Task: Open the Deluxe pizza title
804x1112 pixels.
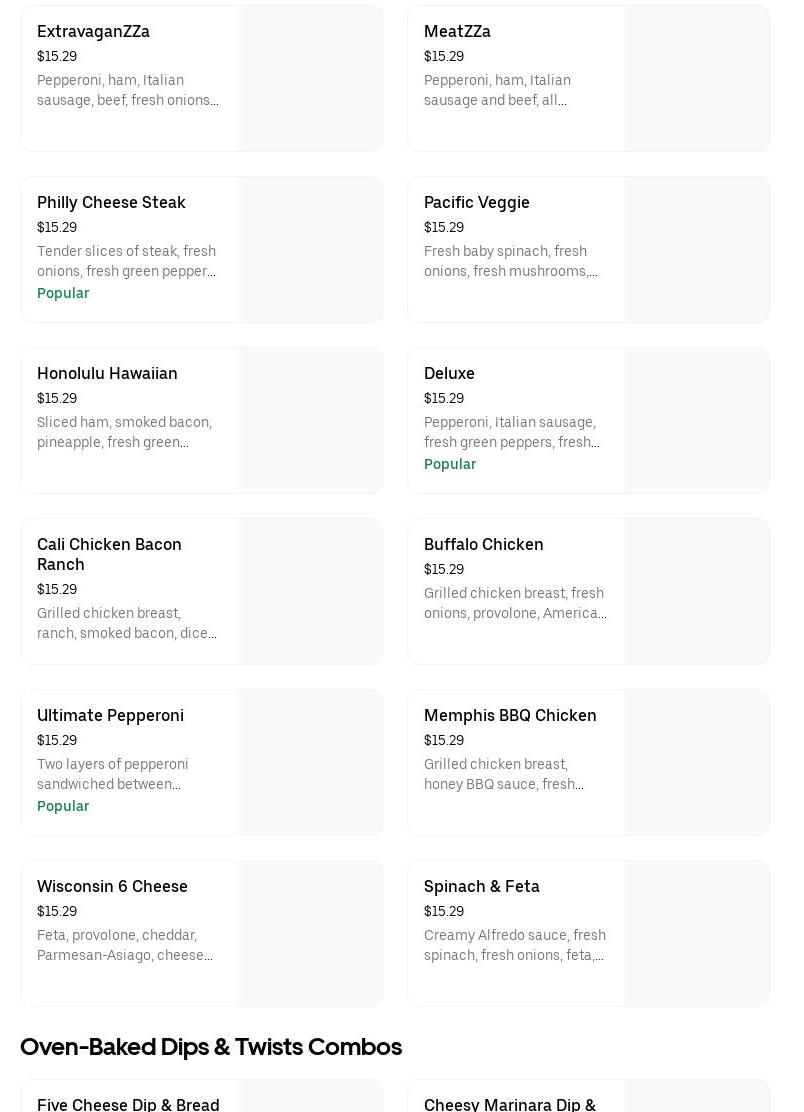Action: (x=449, y=374)
